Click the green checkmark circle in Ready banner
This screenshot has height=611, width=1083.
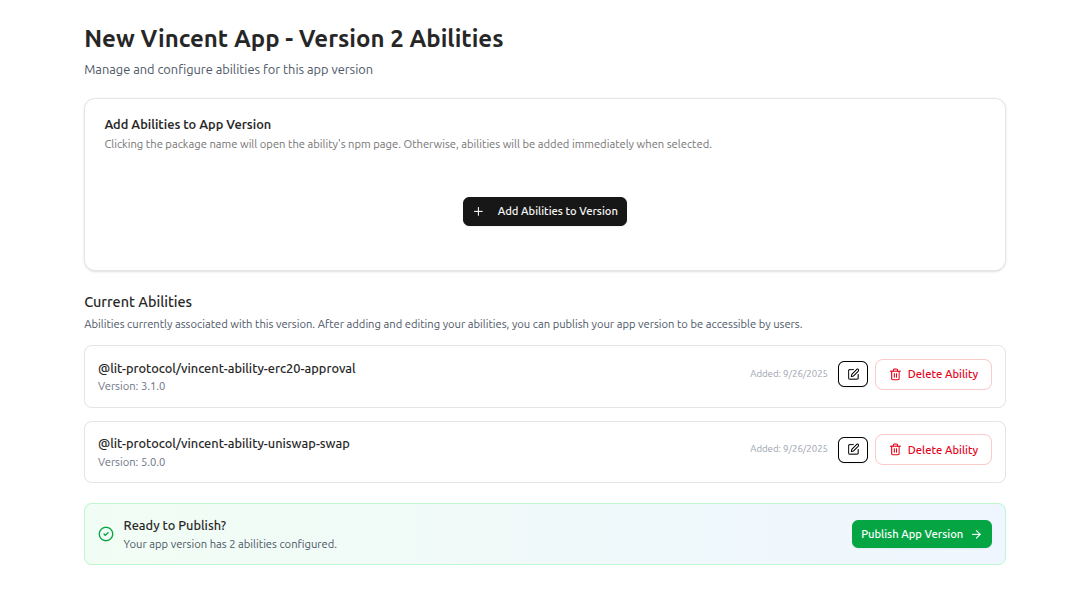(x=105, y=534)
